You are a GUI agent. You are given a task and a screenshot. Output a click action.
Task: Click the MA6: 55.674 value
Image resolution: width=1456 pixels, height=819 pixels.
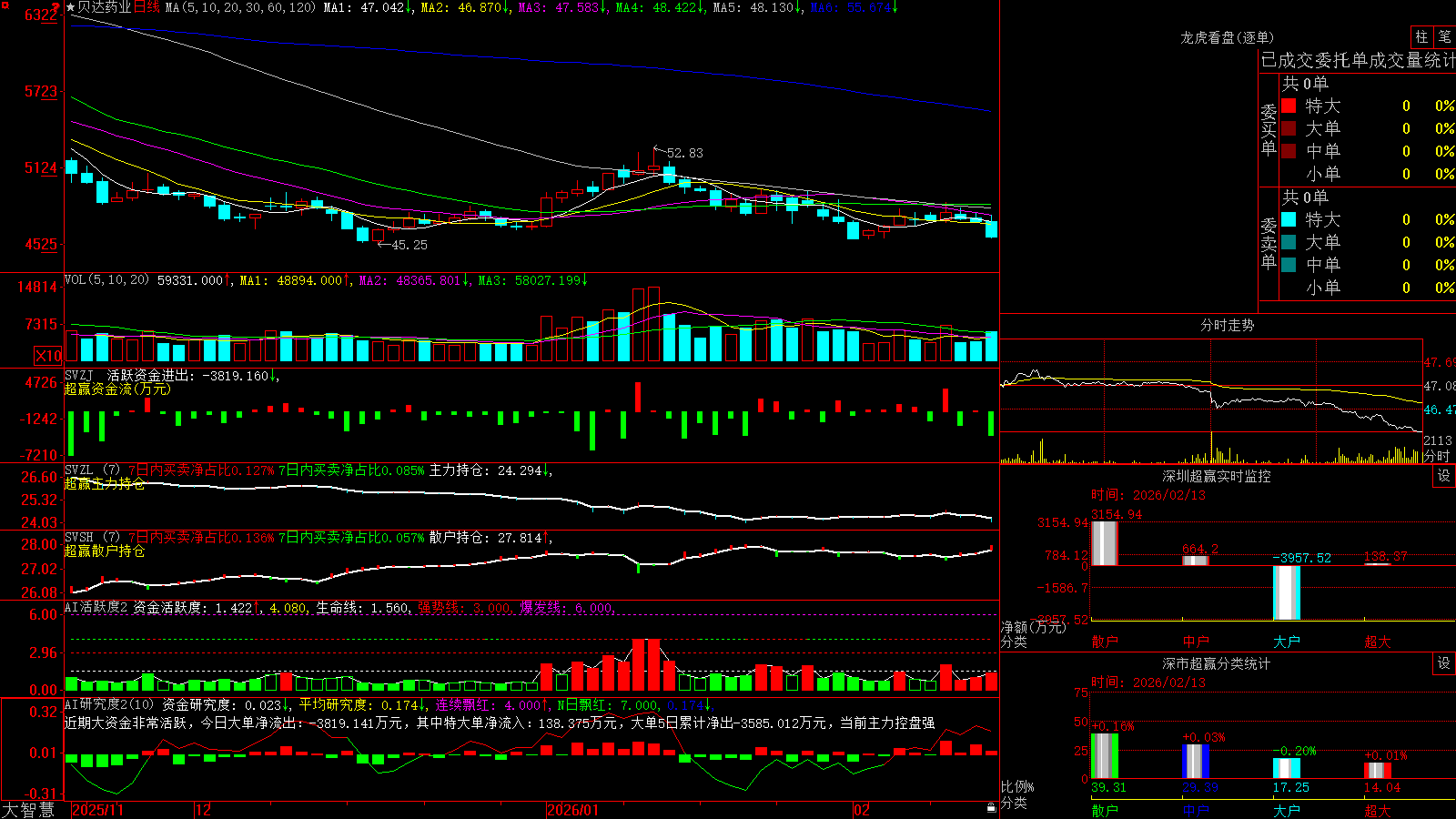tap(853, 7)
